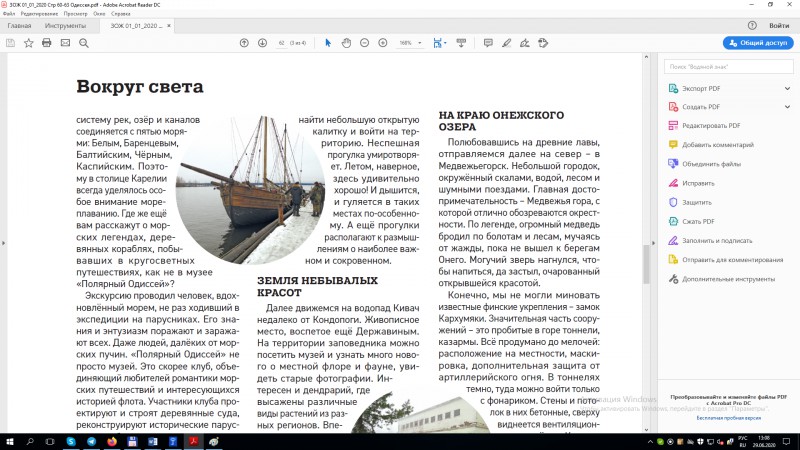This screenshot has width=800, height=450.
Task: Open Добавить комментарий tool
Action: [x=711, y=145]
